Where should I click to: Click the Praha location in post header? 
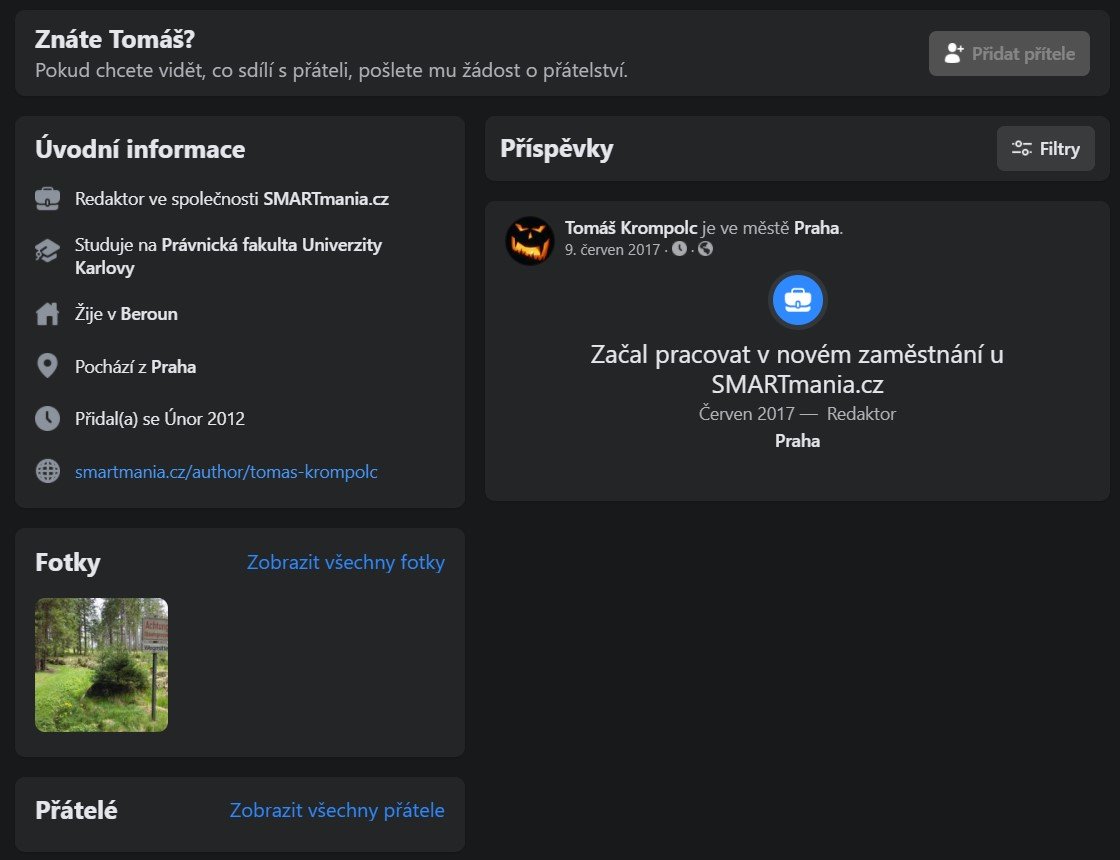click(816, 228)
